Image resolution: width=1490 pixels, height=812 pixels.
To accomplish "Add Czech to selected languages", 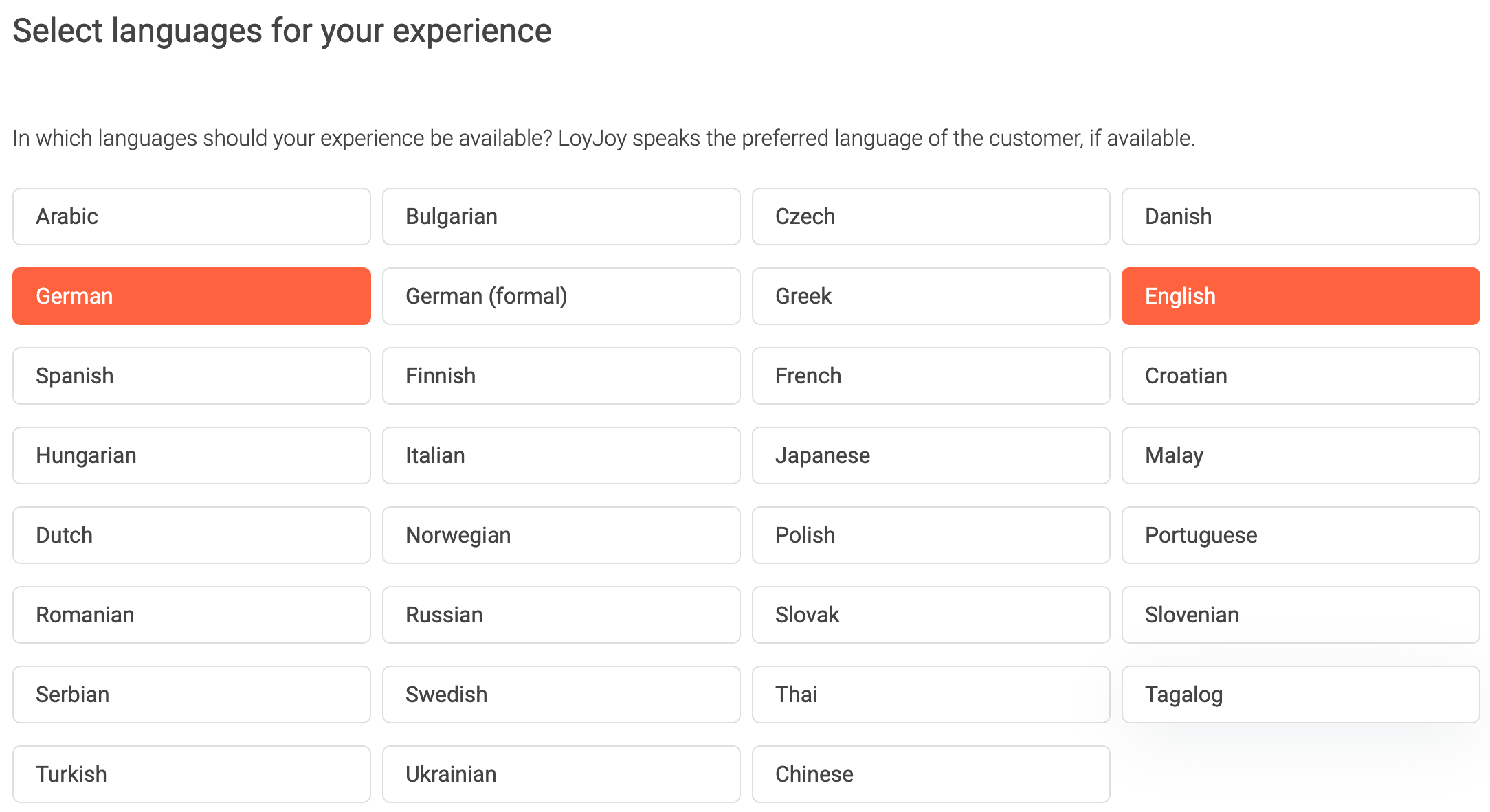I will coord(931,216).
